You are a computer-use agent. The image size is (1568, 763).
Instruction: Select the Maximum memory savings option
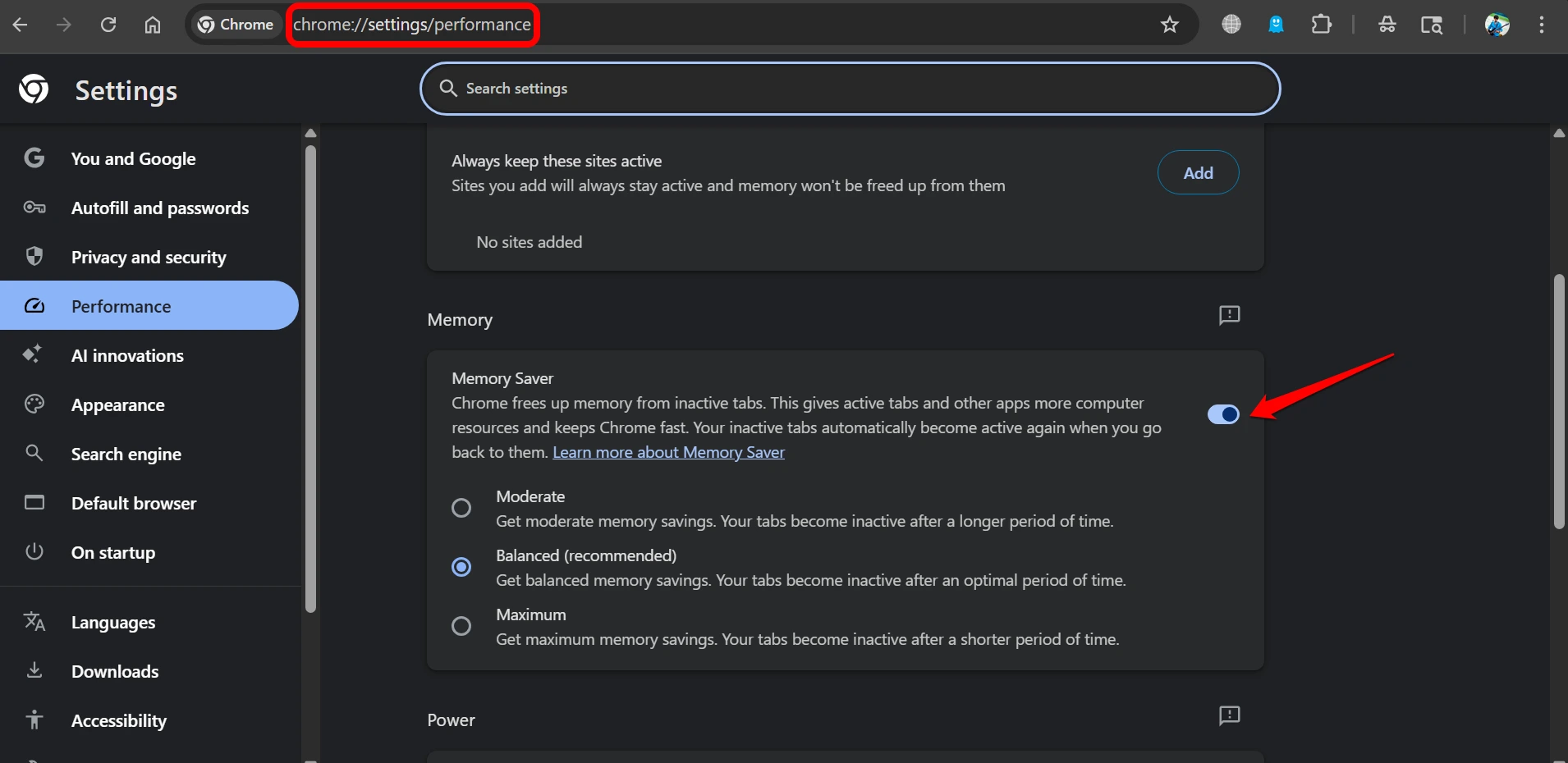(x=461, y=625)
